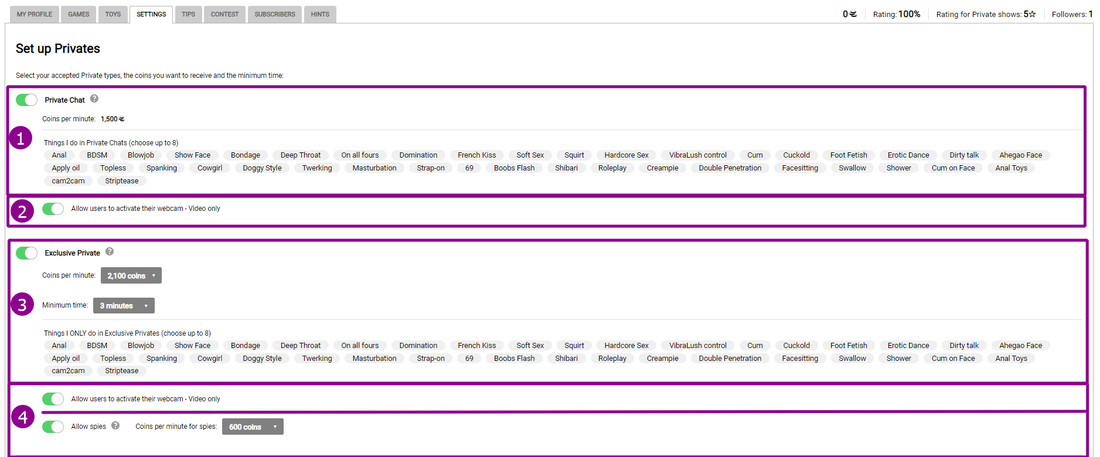This screenshot has width=1100, height=457.
Task: Go to the Contest tab
Action: 224,15
